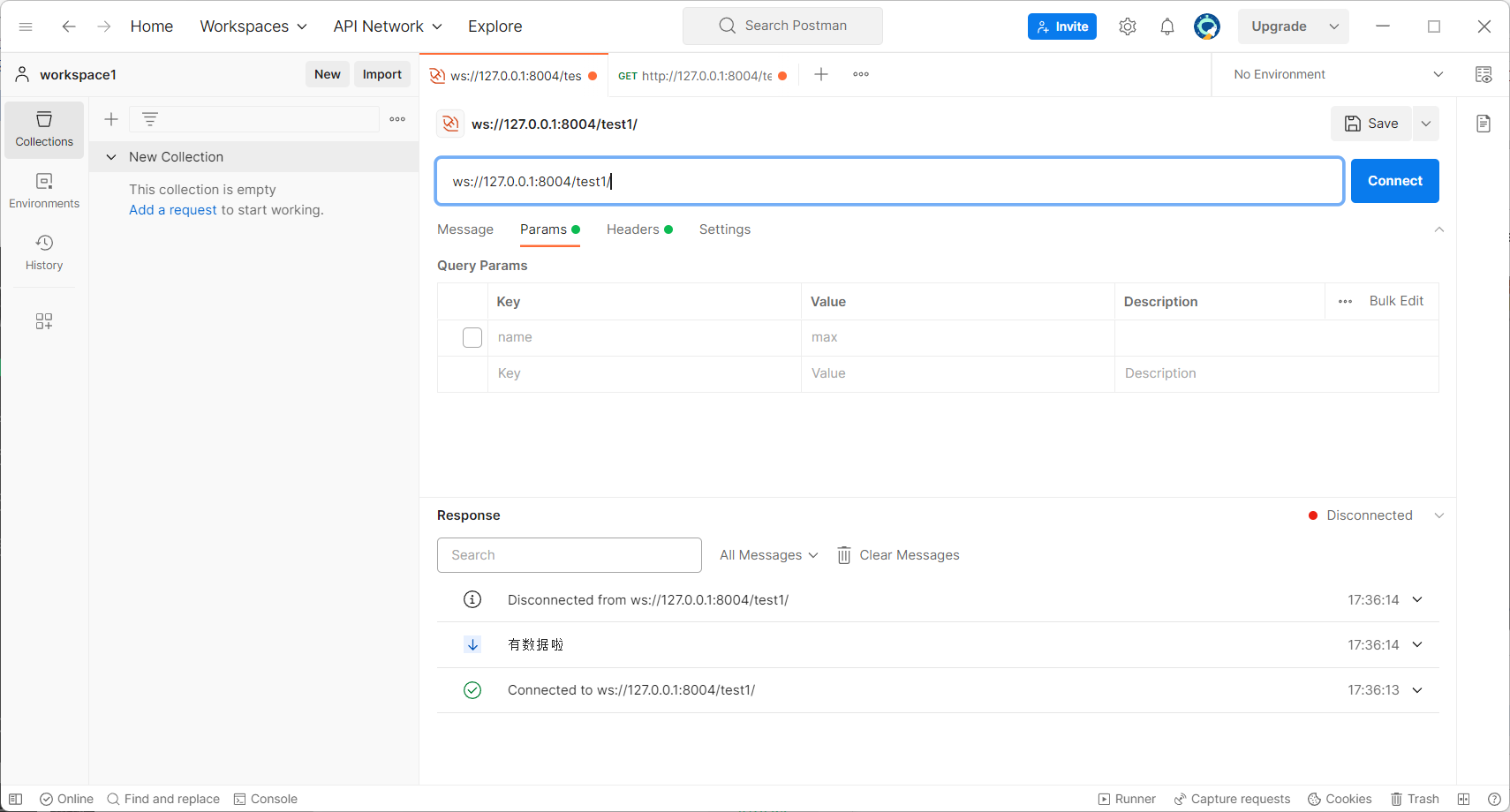
Task: Click the info icon on Disconnected message
Action: pyautogui.click(x=472, y=600)
